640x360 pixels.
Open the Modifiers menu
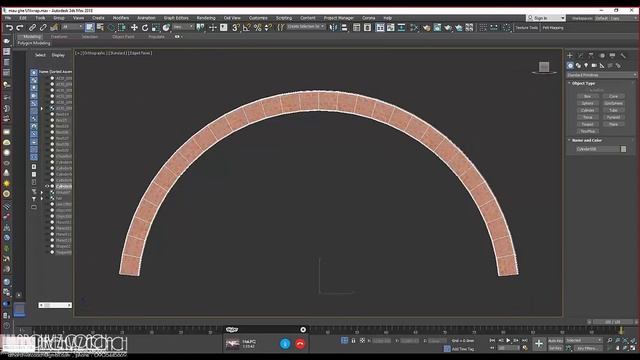(120, 18)
